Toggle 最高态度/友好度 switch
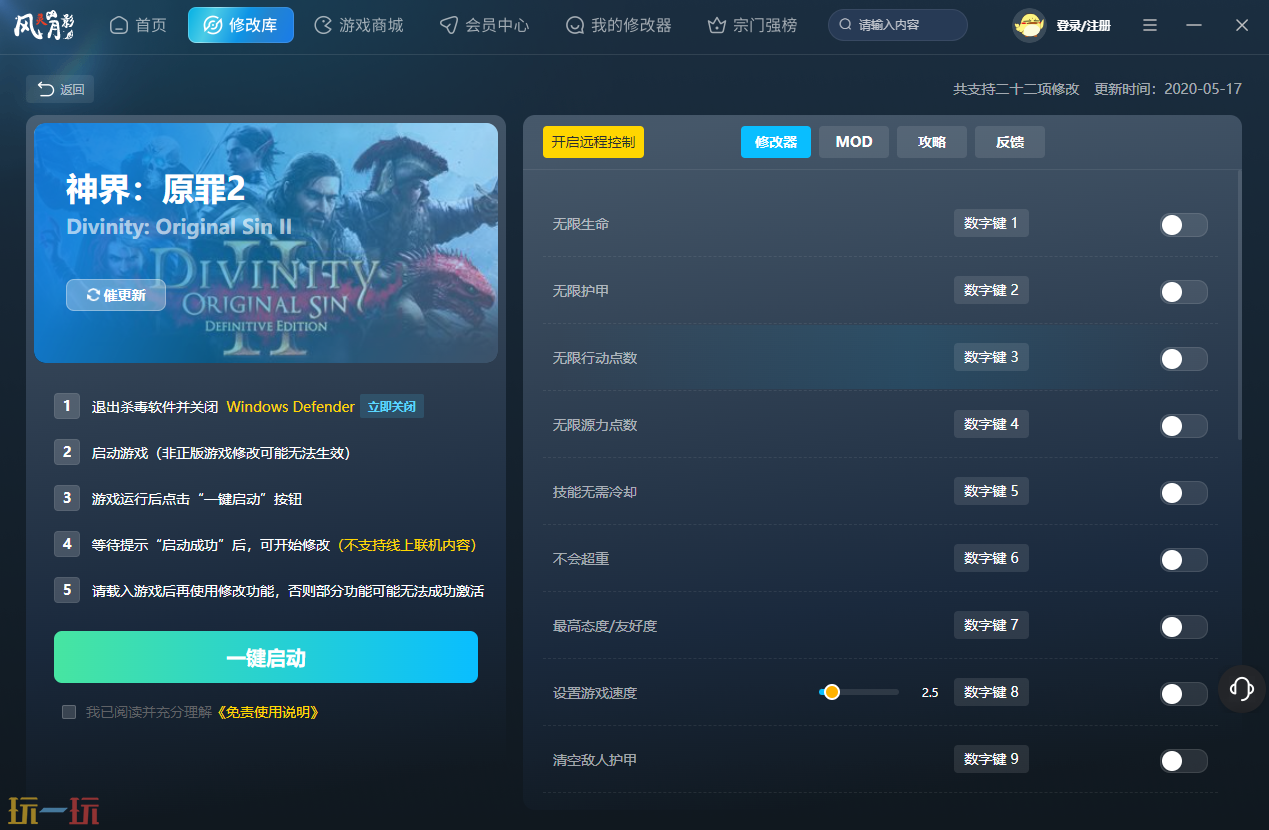The image size is (1269, 830). [1184, 627]
